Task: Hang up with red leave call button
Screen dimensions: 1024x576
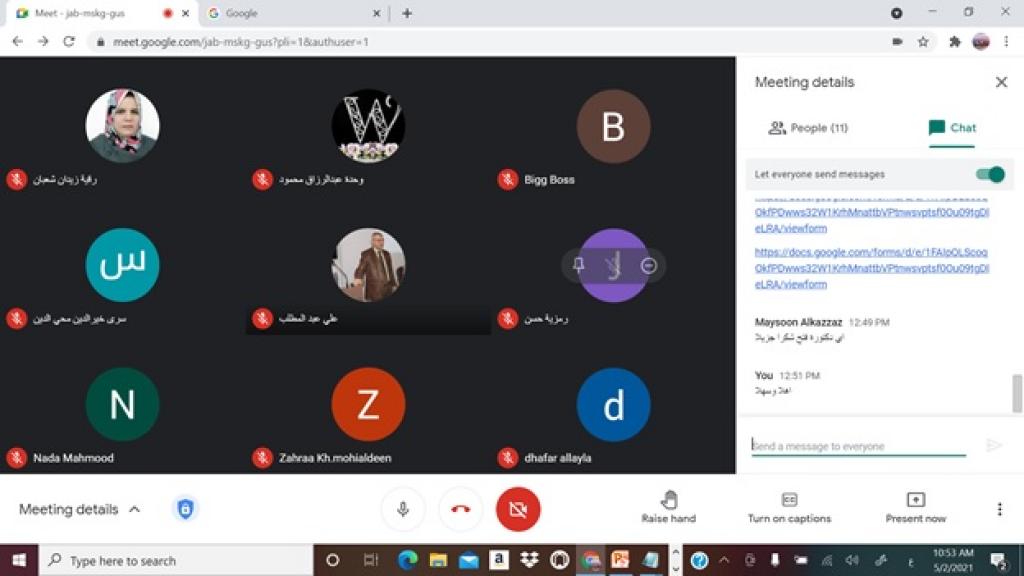Action: pyautogui.click(x=460, y=509)
